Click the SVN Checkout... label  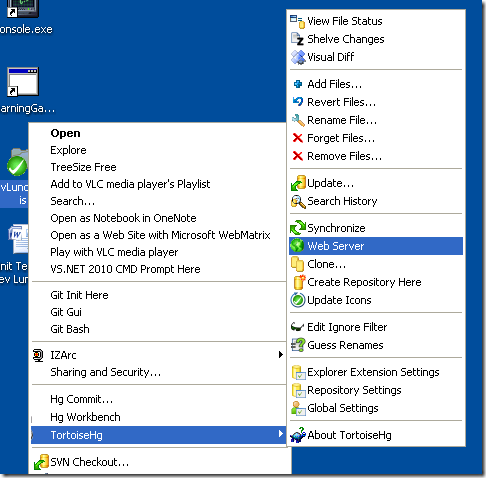(90, 462)
